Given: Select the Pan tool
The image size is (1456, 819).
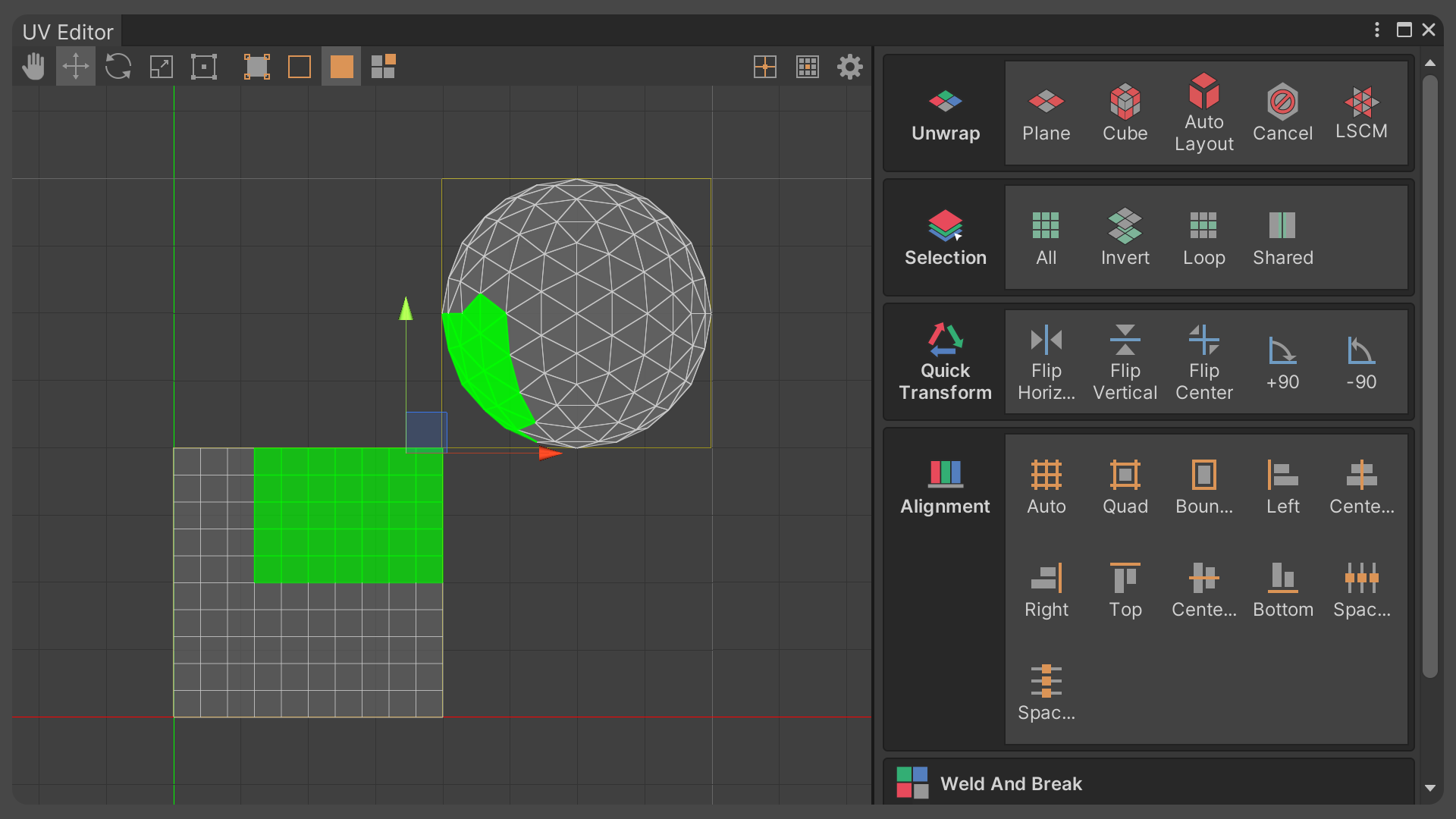Looking at the screenshot, I should (x=33, y=67).
